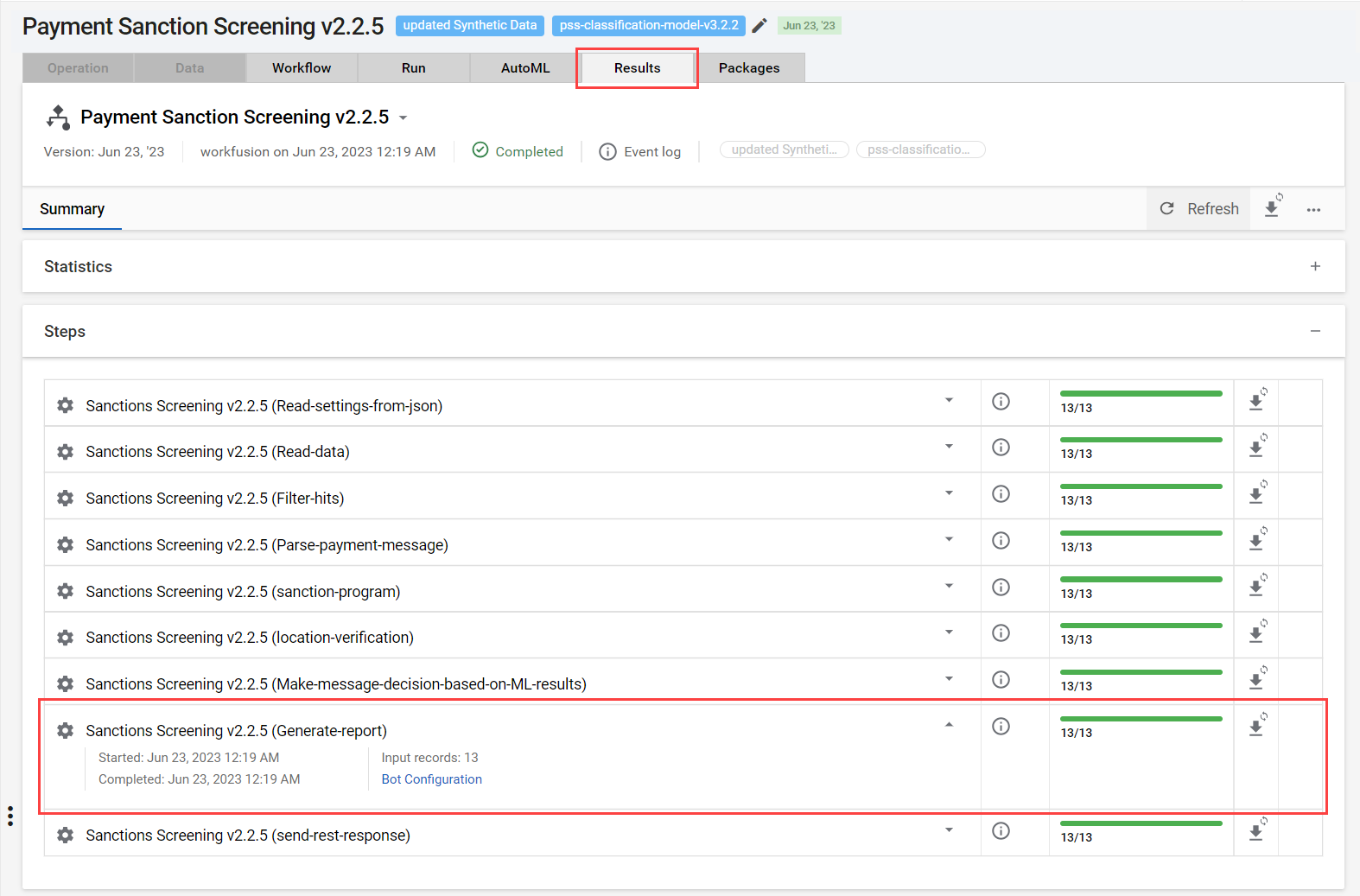Switch to the Workflow tab
The height and width of the screenshot is (896, 1360).
click(x=302, y=68)
